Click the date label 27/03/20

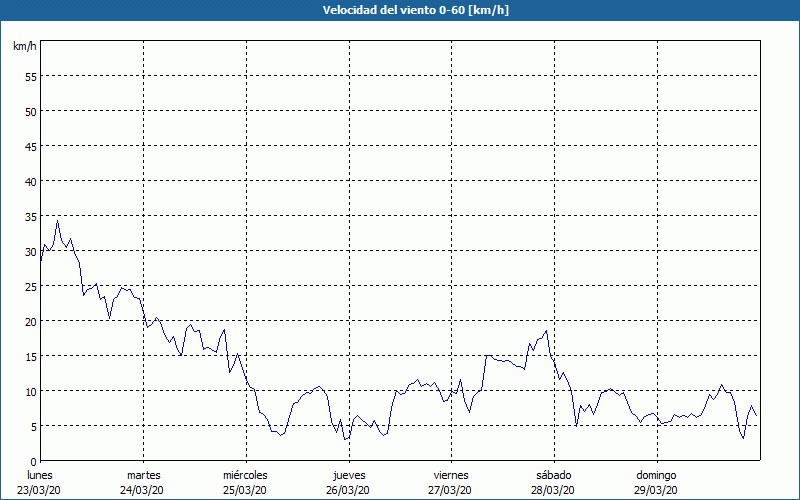click(x=450, y=490)
